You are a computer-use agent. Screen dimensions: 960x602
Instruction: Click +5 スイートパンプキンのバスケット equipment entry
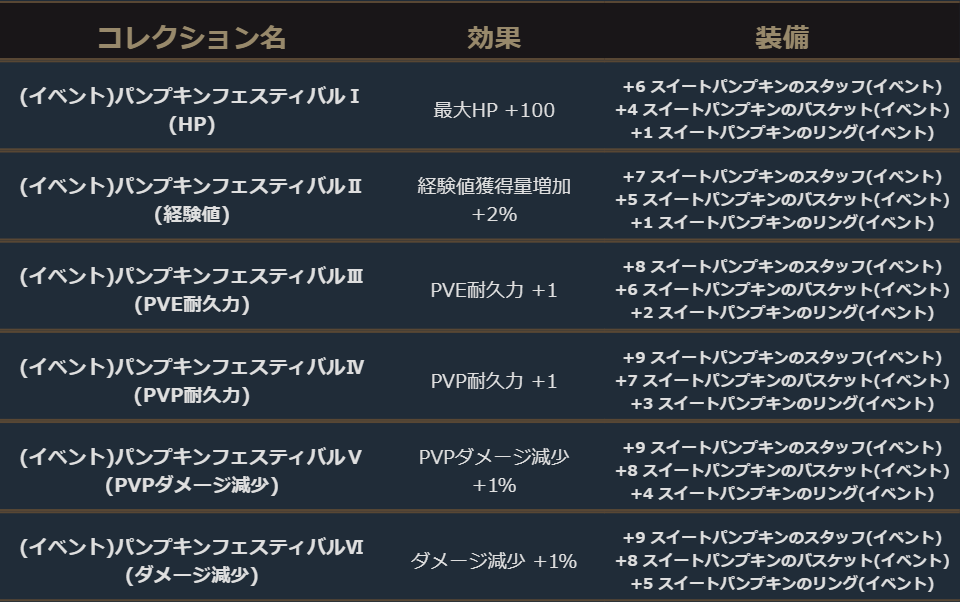pos(782,199)
